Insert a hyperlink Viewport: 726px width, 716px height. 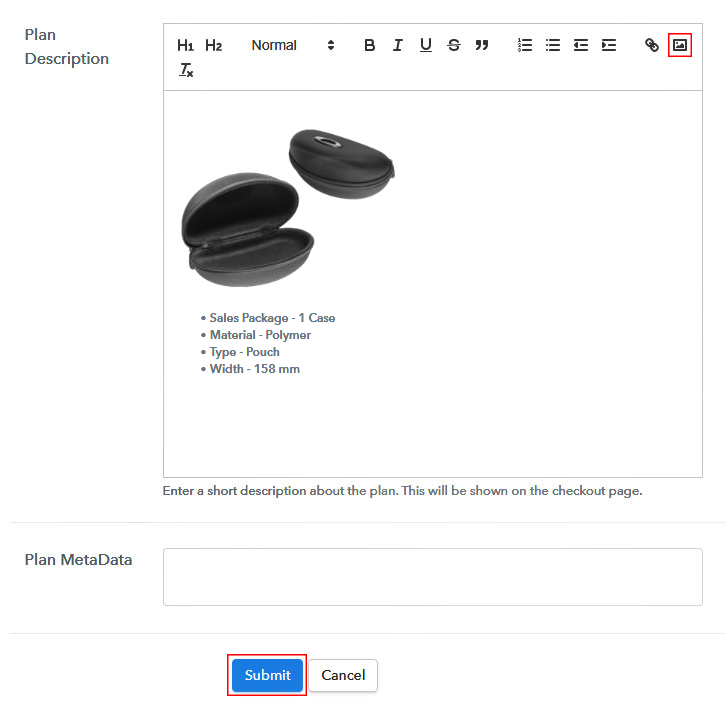651,45
